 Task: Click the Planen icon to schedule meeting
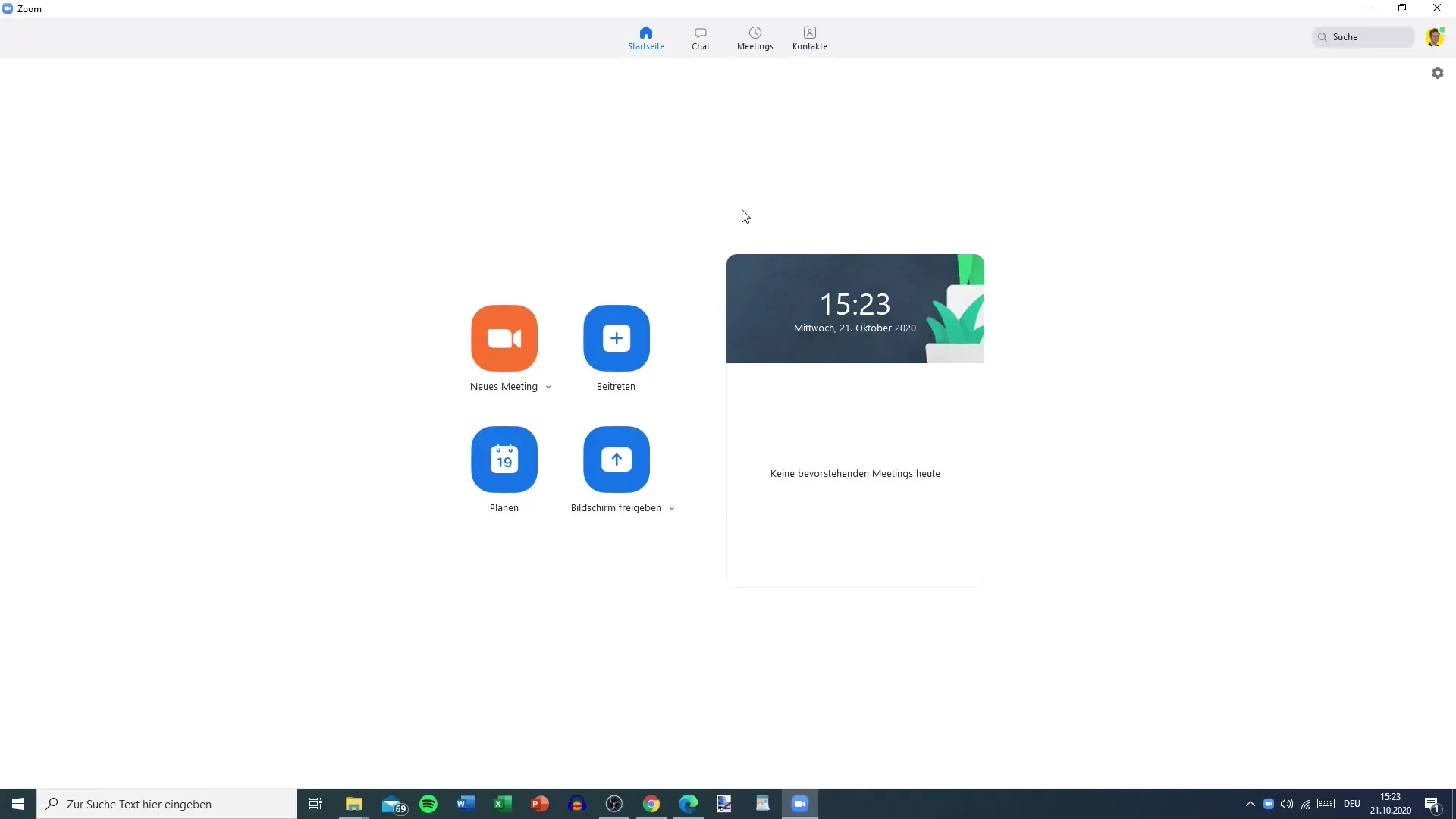point(504,459)
